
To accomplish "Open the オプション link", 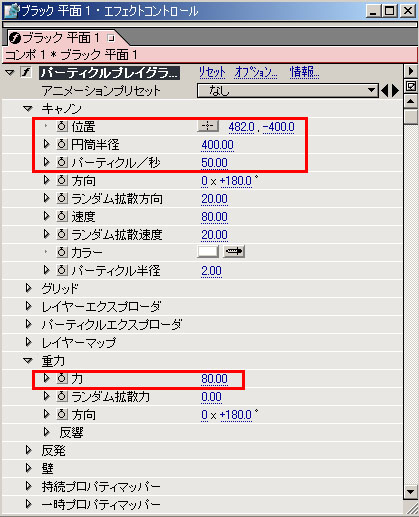I will (x=255, y=72).
